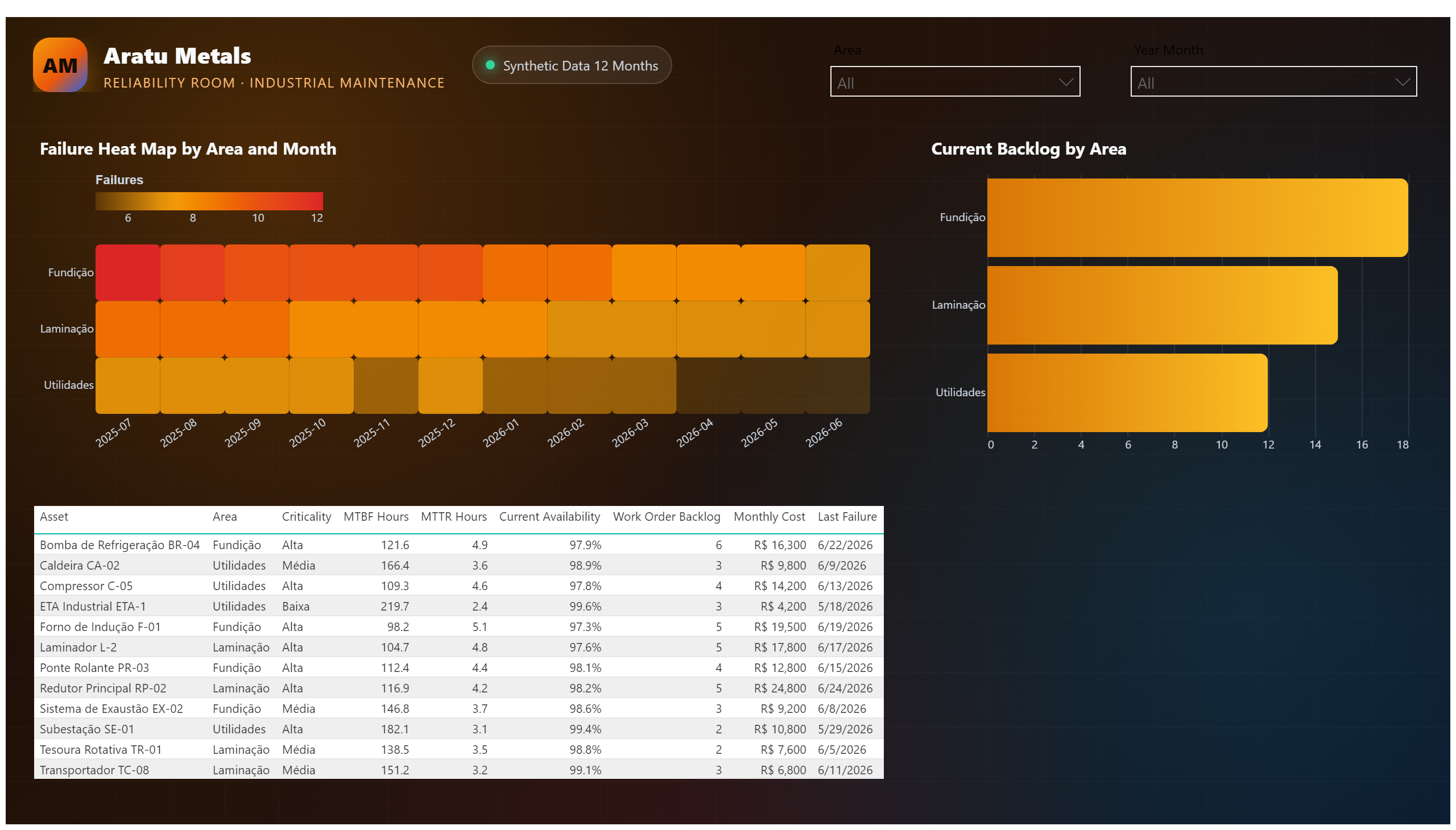Image resolution: width=1456 pixels, height=830 pixels.
Task: Click the Current Backlog by Area title
Action: 1028,149
